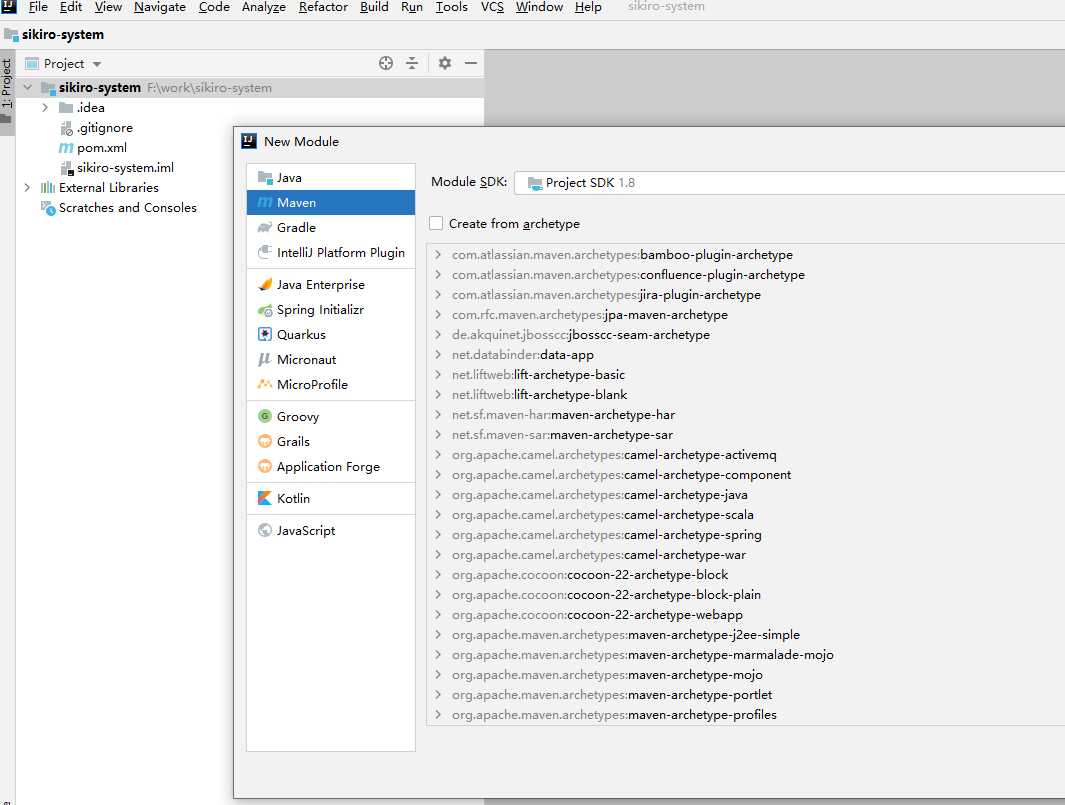This screenshot has width=1065, height=805.
Task: Open Project panel settings gear
Action: tap(444, 63)
